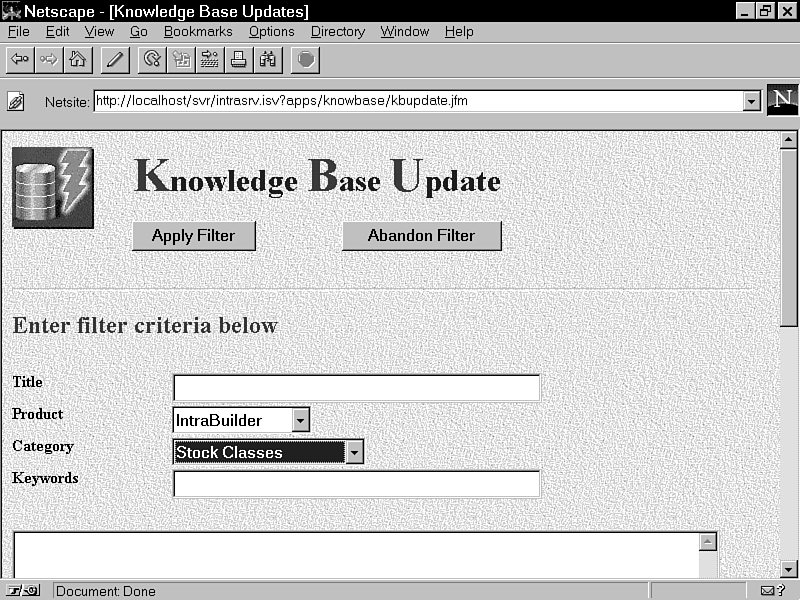Click inside the Keywords text field
The width and height of the screenshot is (800, 600).
(356, 484)
